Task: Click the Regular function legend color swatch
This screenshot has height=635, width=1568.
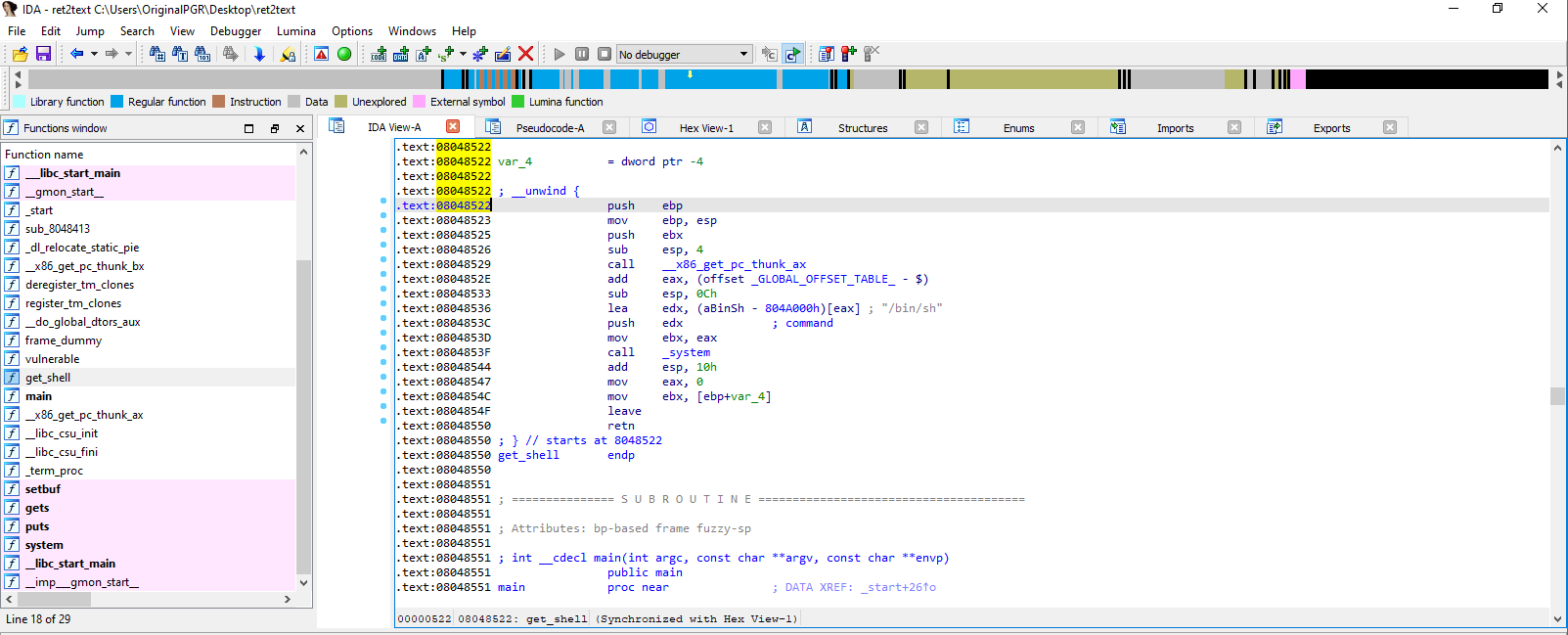Action: click(117, 102)
